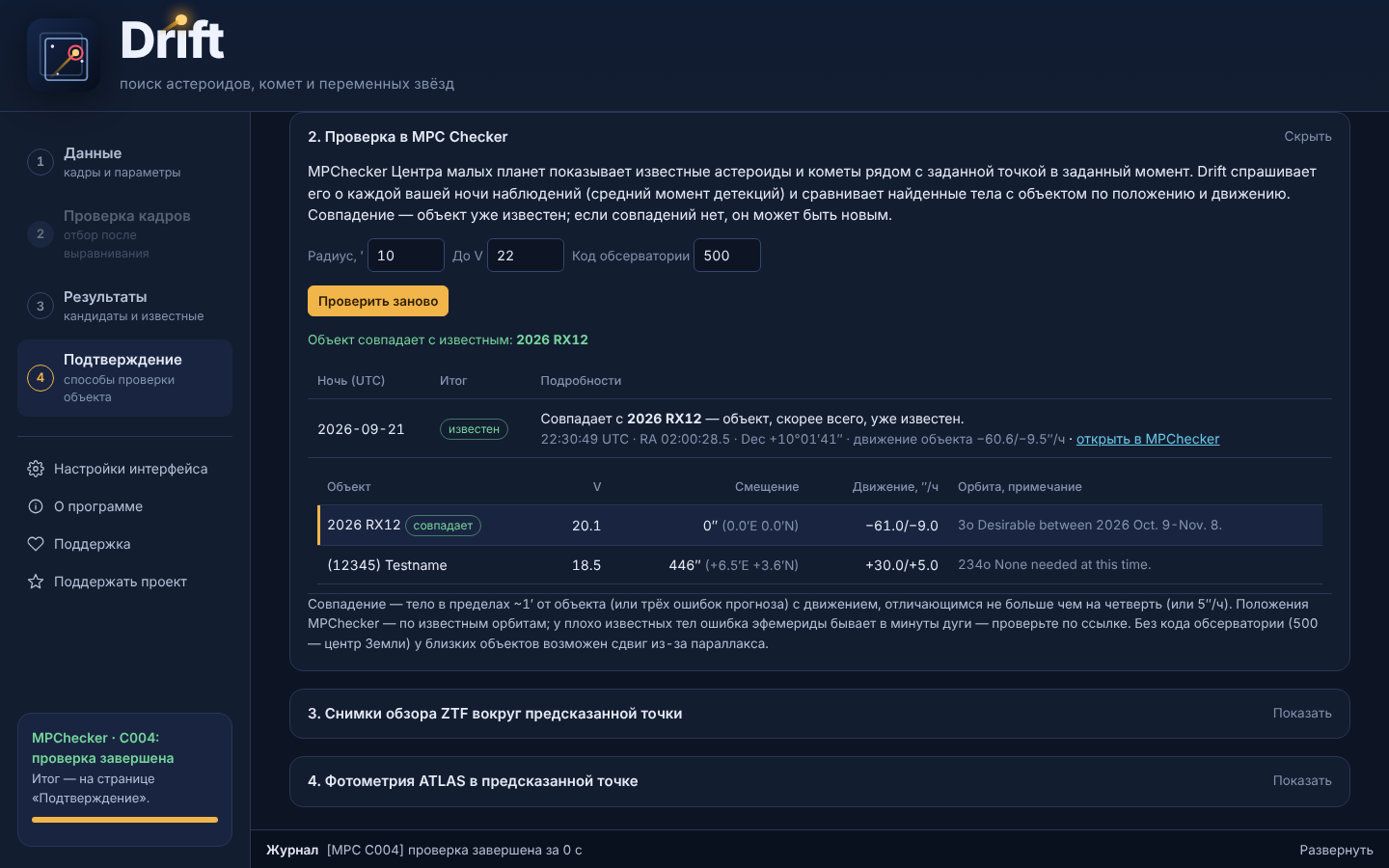This screenshot has width=1389, height=868.
Task: Click magnitude value 20.1
Action: pos(586,526)
